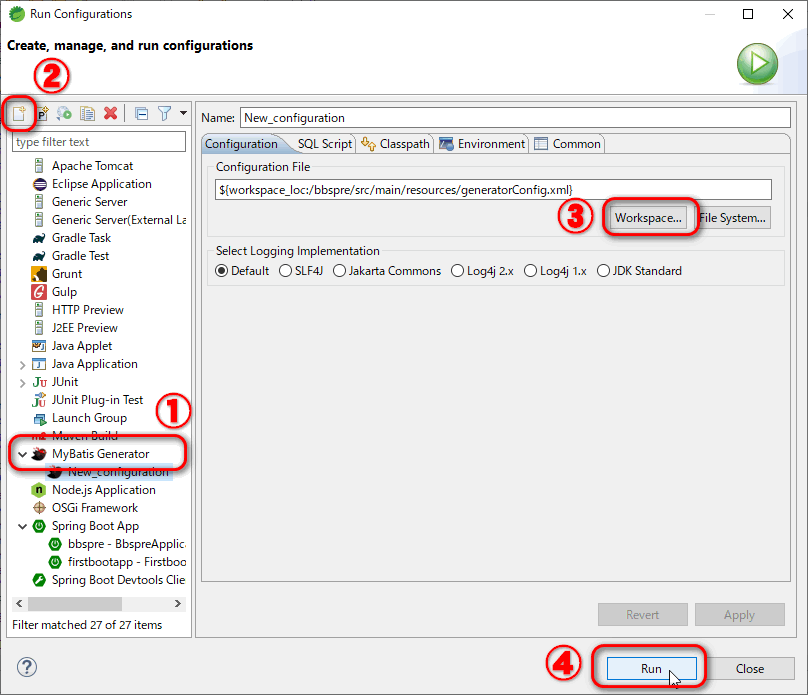Viewport: 808px width, 695px height.
Task: Delete the selected configuration with red X
Action: [111, 114]
